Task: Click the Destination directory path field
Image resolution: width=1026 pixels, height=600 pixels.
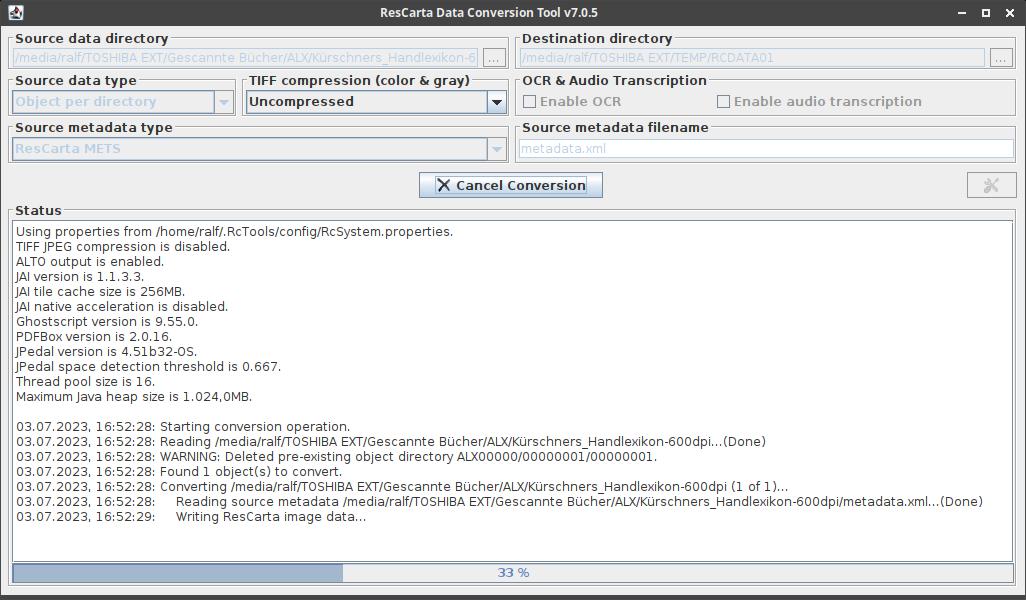Action: click(x=752, y=58)
